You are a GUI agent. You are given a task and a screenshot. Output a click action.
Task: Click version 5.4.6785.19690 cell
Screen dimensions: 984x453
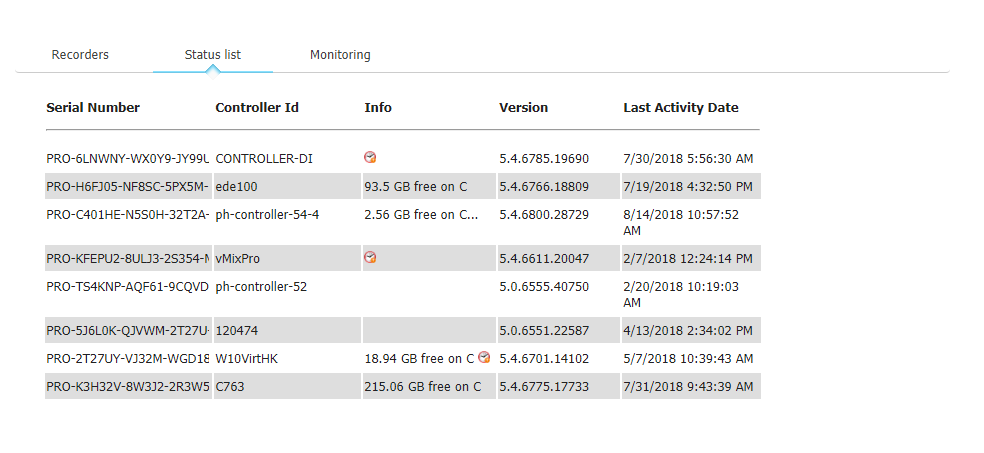(x=544, y=159)
